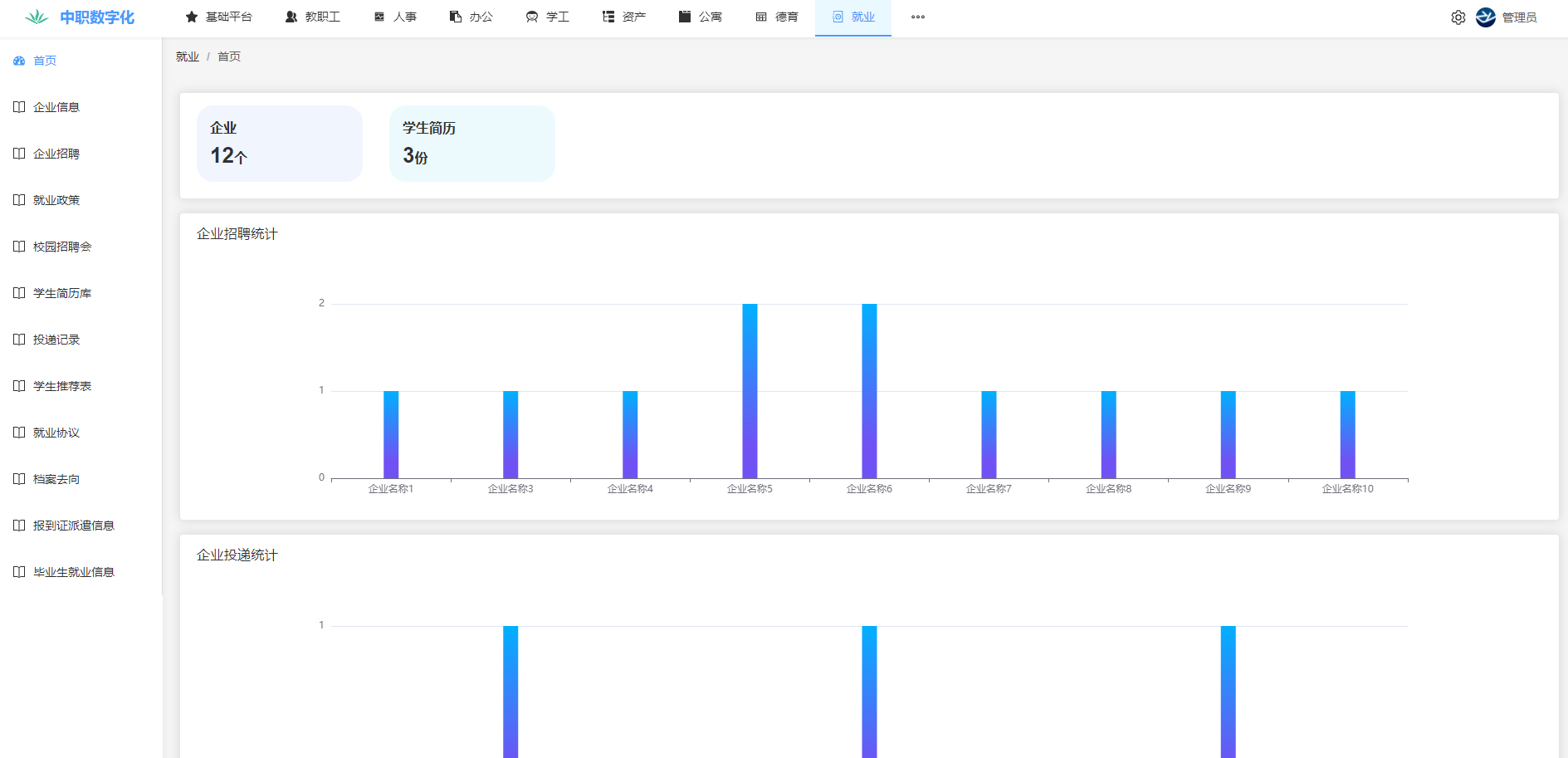Switch to the 就业 top tab
This screenshot has width=1568, height=758.
(x=853, y=17)
